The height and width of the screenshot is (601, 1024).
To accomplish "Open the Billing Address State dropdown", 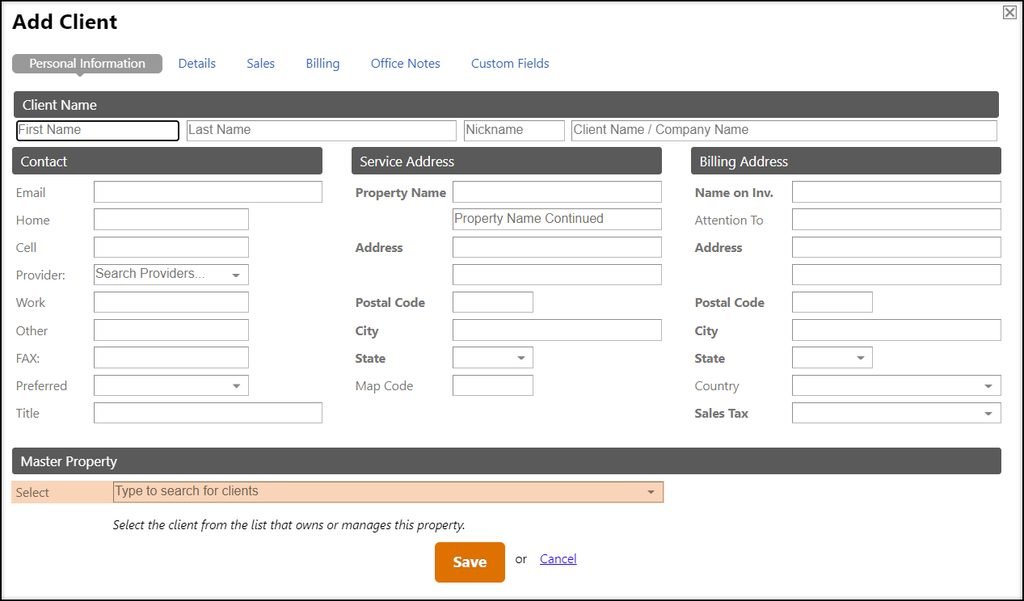I will (832, 357).
